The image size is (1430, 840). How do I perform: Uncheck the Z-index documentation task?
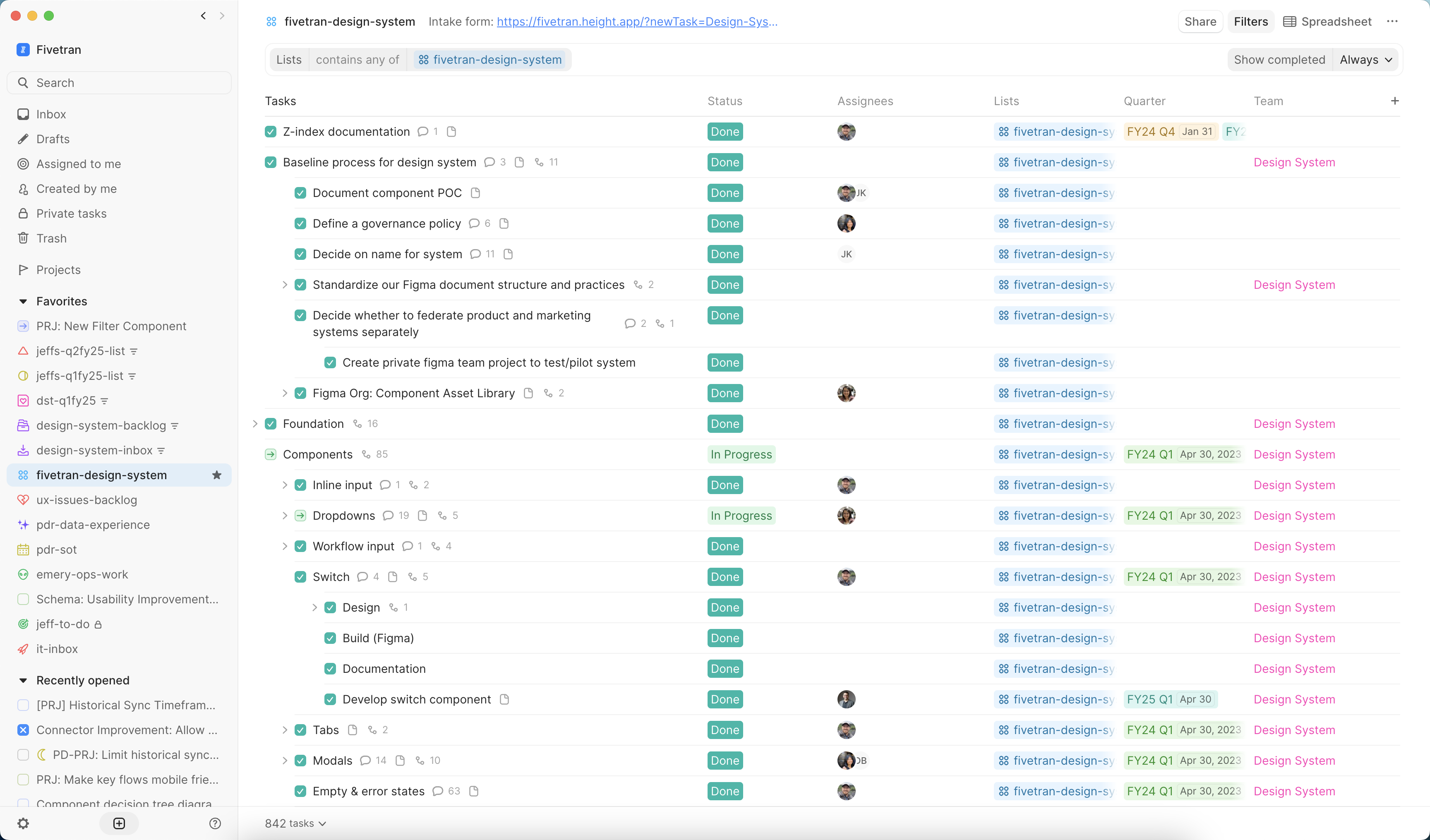point(271,132)
